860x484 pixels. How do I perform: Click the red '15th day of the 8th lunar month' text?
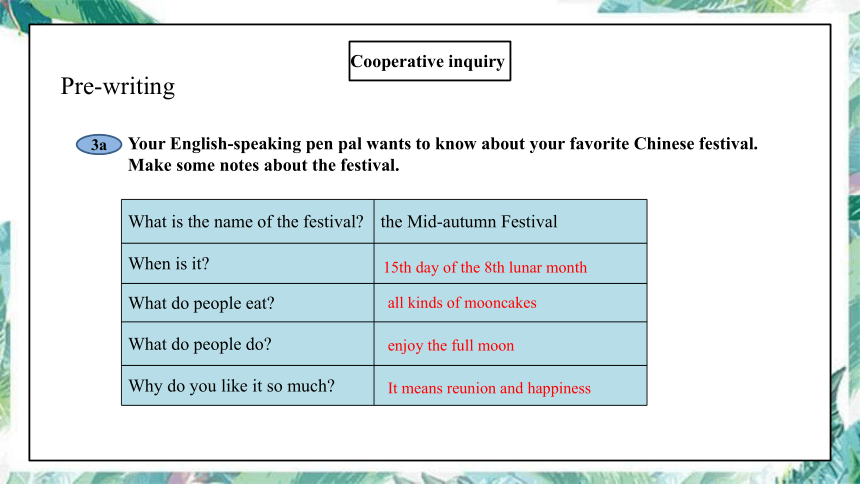(485, 267)
